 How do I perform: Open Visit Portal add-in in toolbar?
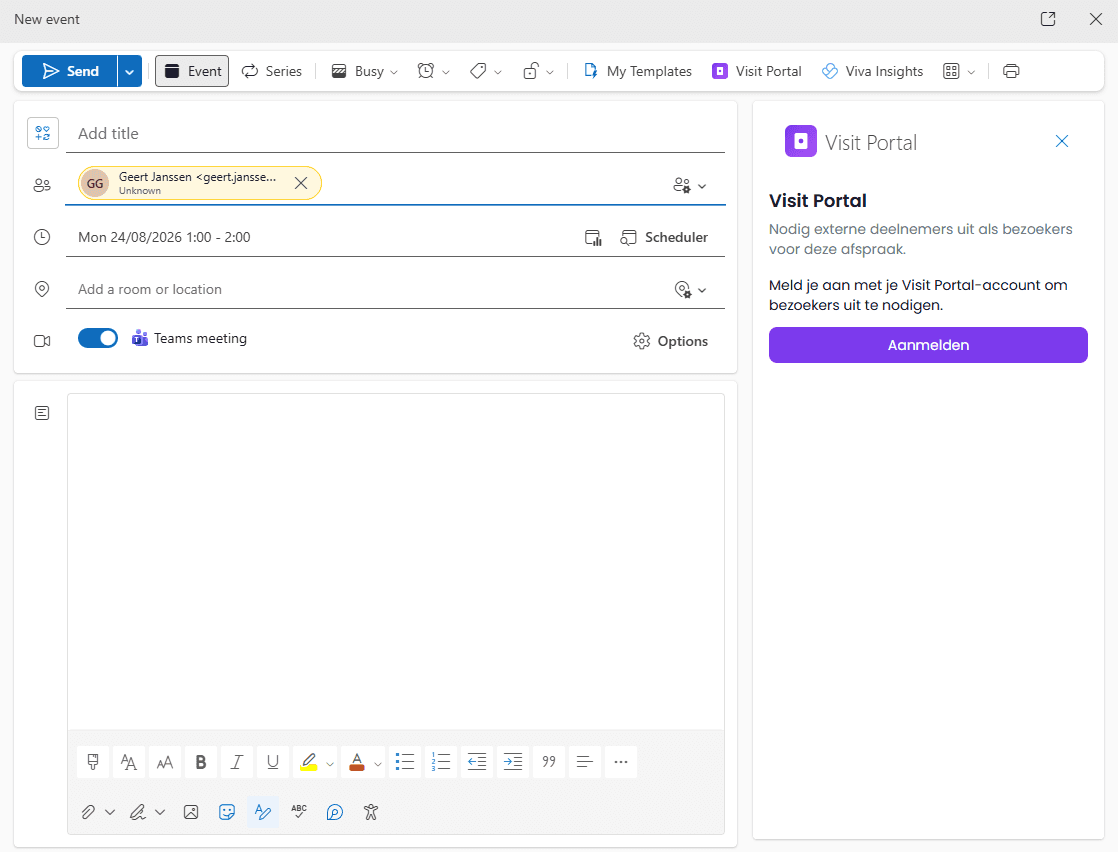(x=757, y=71)
